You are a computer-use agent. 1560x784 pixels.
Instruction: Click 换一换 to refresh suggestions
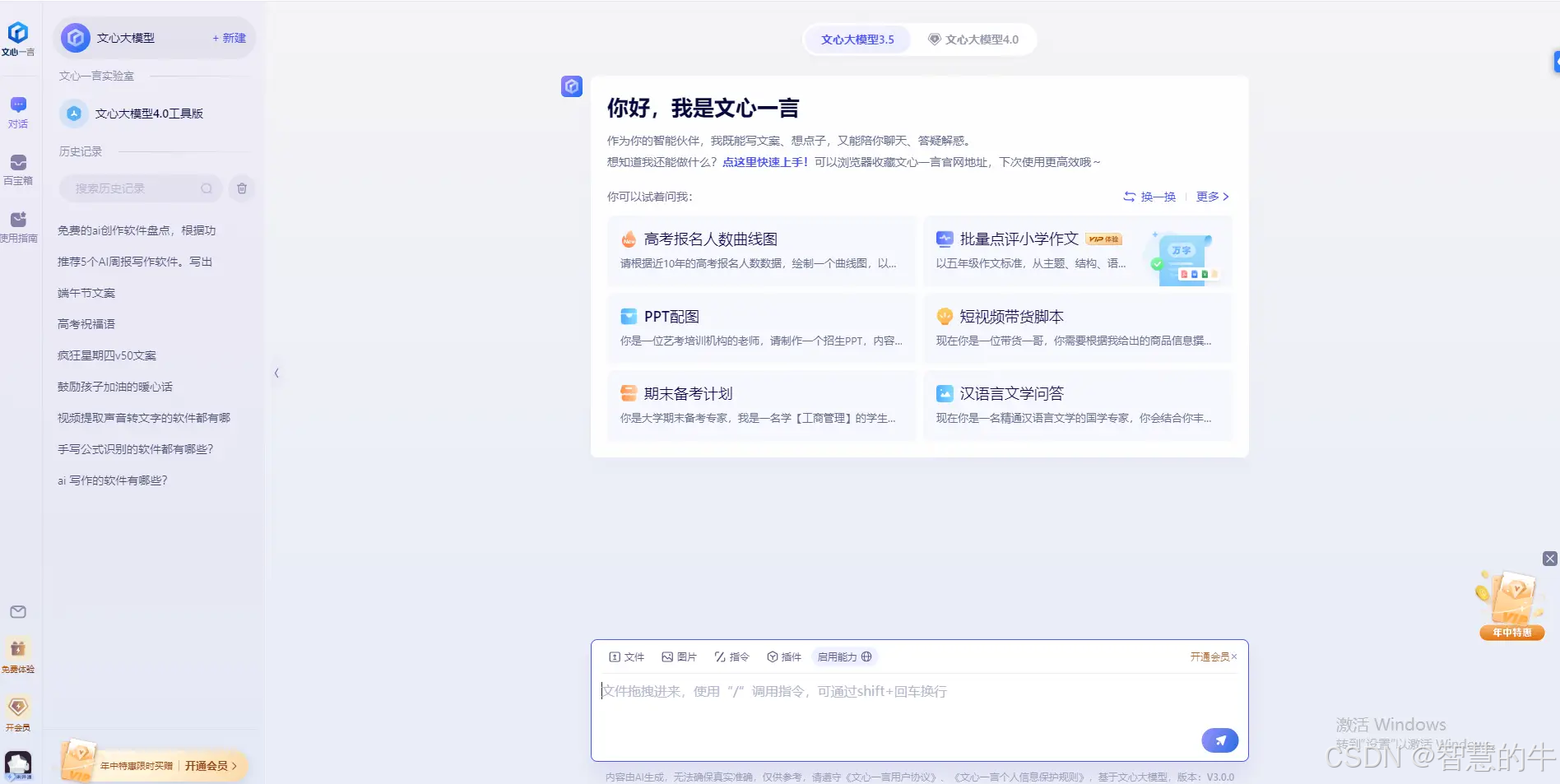1149,197
